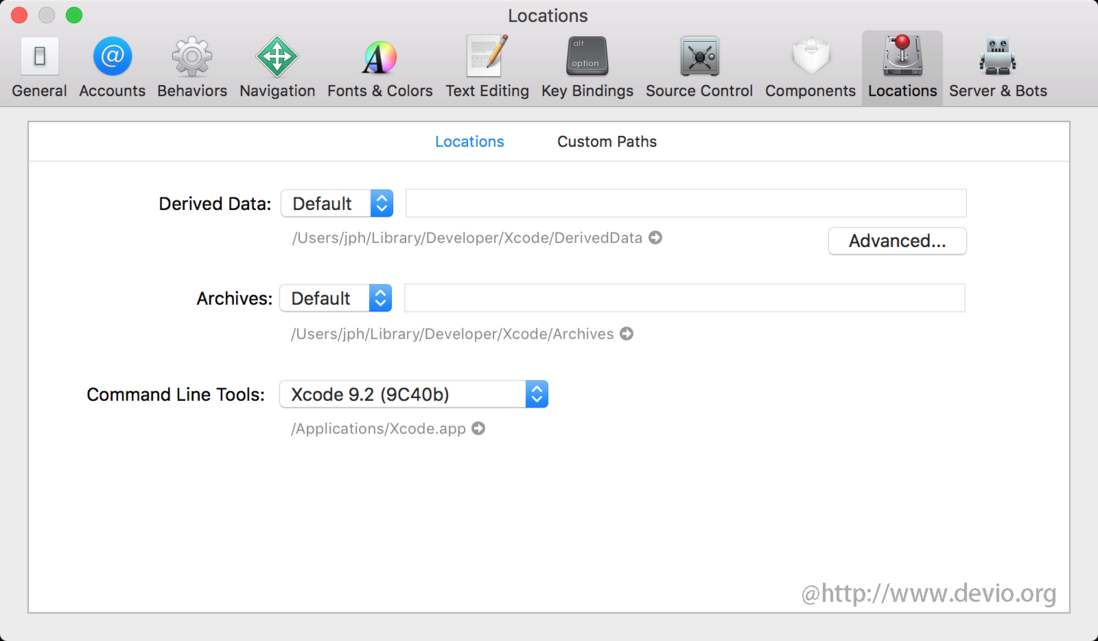
Task: Click the Archives path text field
Action: pyautogui.click(x=685, y=298)
